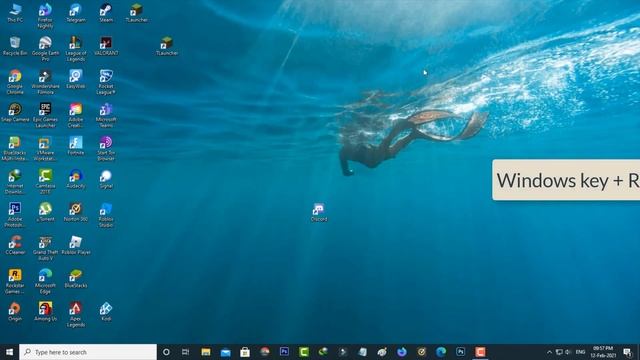Open File Explorer from the taskbar
Viewport: 640px width, 360px height.
point(206,352)
